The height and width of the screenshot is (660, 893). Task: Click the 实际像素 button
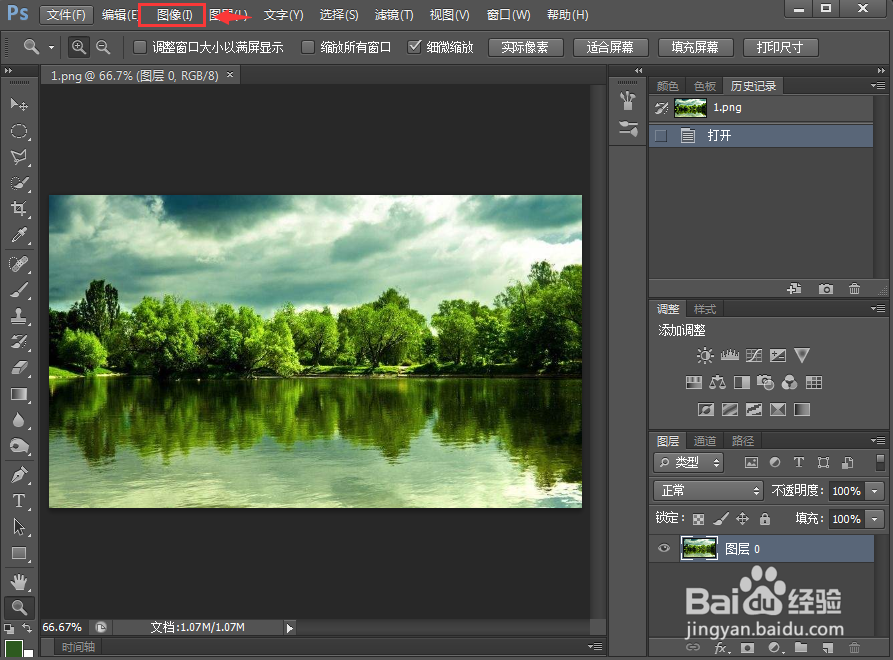525,47
